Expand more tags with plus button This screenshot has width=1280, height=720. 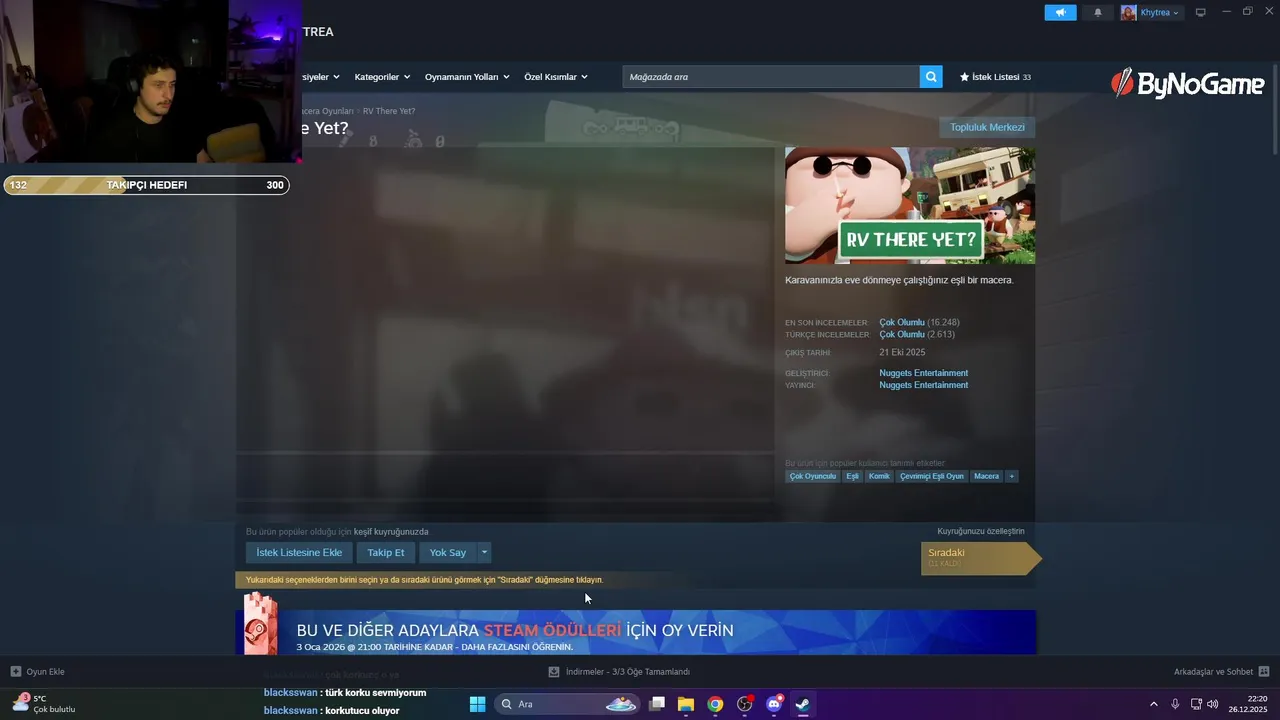[1012, 476]
